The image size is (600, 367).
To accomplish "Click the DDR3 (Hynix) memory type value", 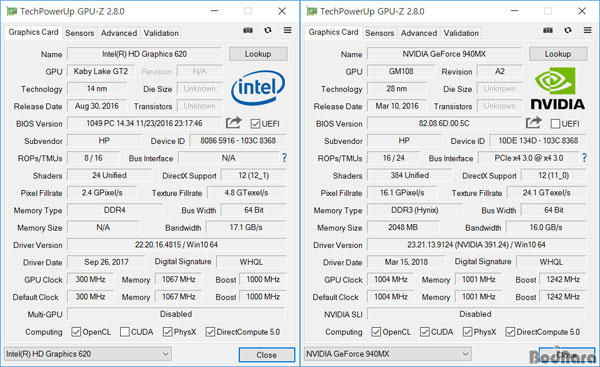I will [x=414, y=210].
